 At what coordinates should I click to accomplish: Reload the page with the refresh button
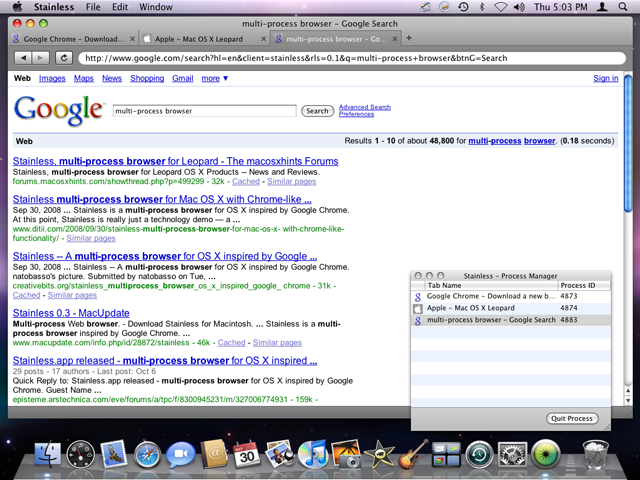tap(64, 58)
